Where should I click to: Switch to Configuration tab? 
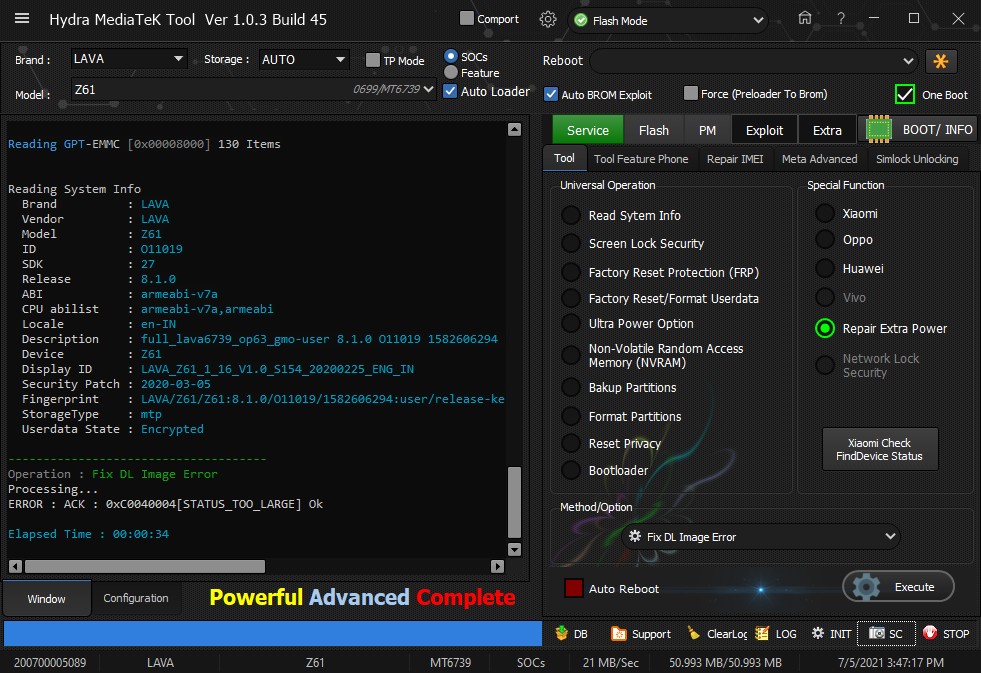click(136, 598)
